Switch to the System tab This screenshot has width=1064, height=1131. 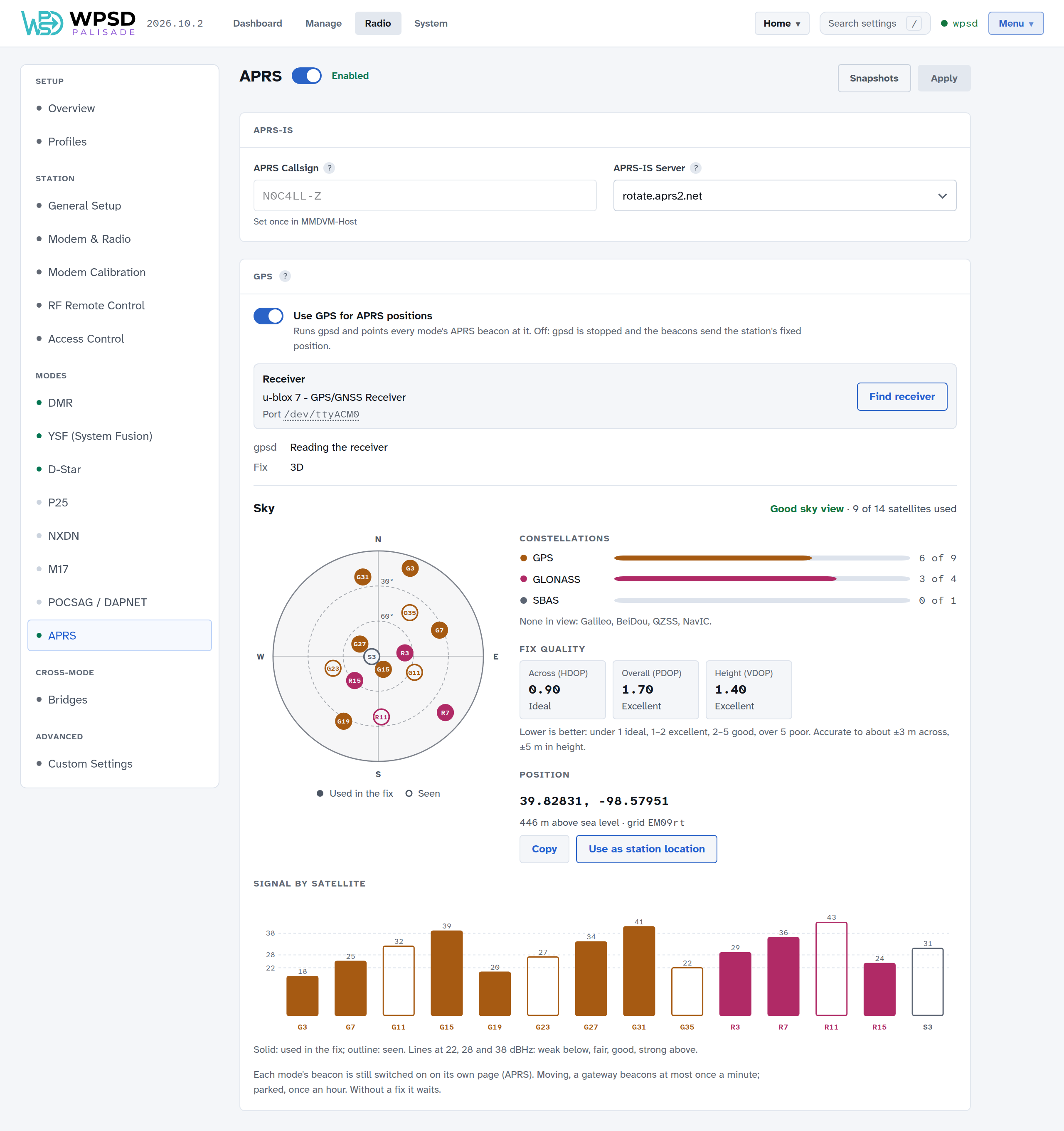point(431,23)
